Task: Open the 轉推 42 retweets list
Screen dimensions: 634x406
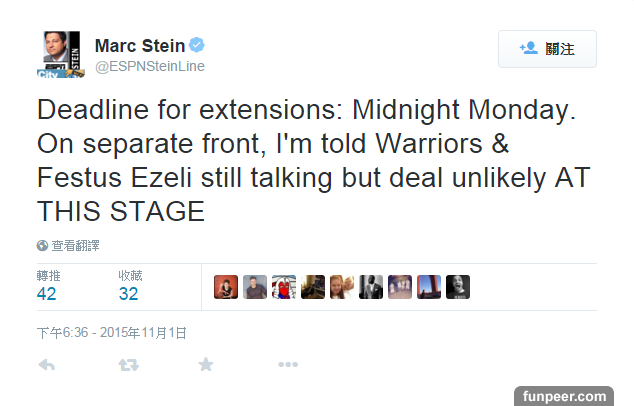Action: pyautogui.click(x=46, y=285)
